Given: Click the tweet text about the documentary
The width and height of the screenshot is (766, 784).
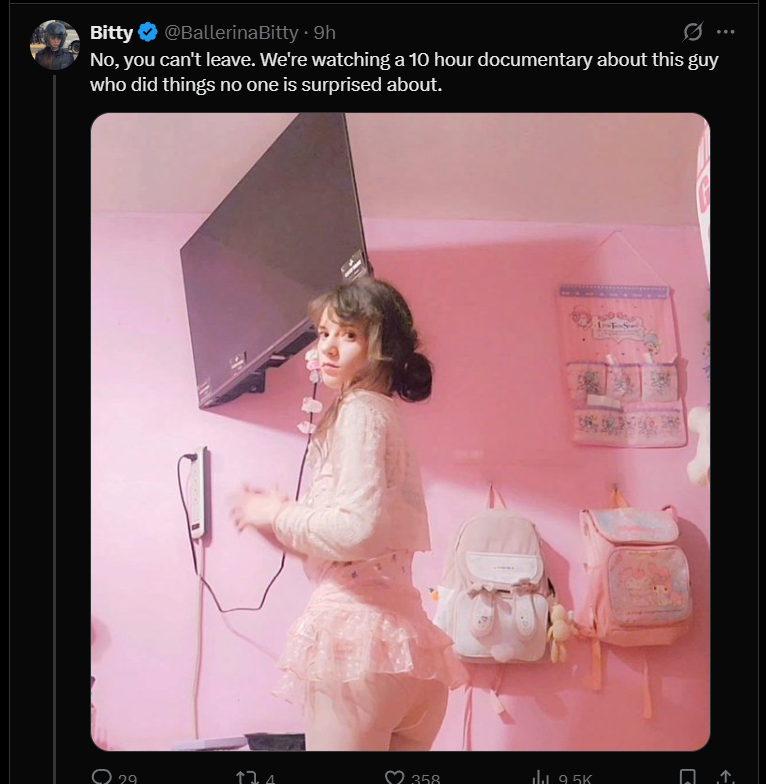Looking at the screenshot, I should pyautogui.click(x=404, y=72).
